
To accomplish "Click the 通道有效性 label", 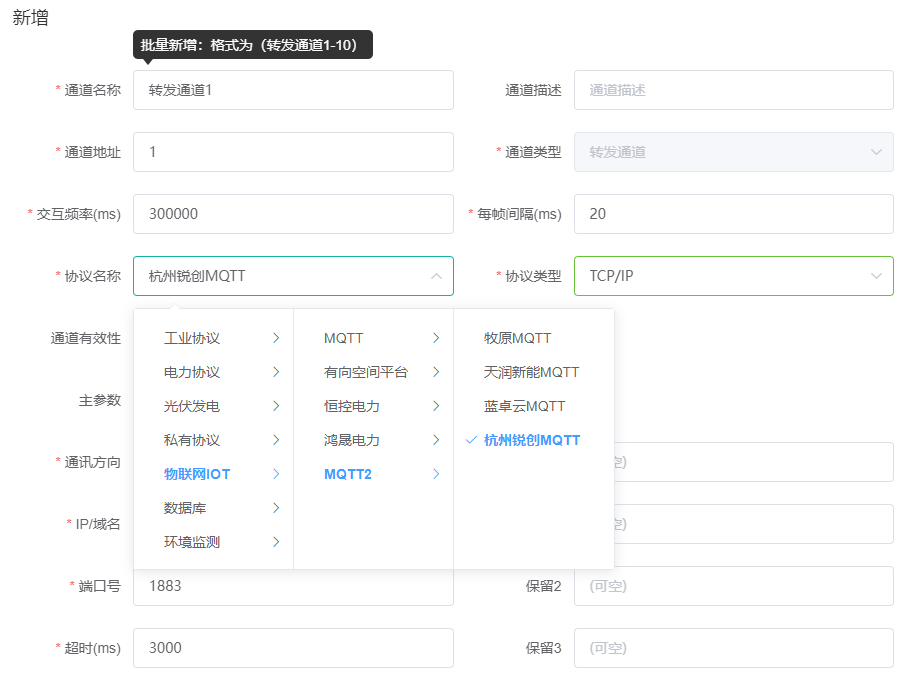I will [85, 338].
